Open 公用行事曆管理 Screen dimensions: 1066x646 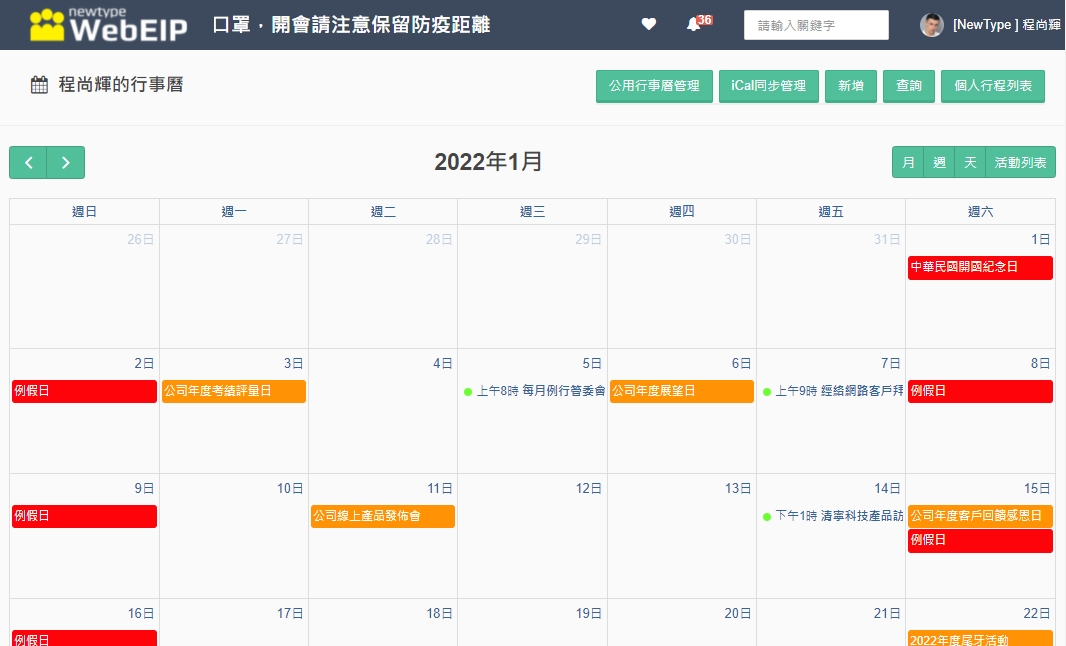pos(654,86)
